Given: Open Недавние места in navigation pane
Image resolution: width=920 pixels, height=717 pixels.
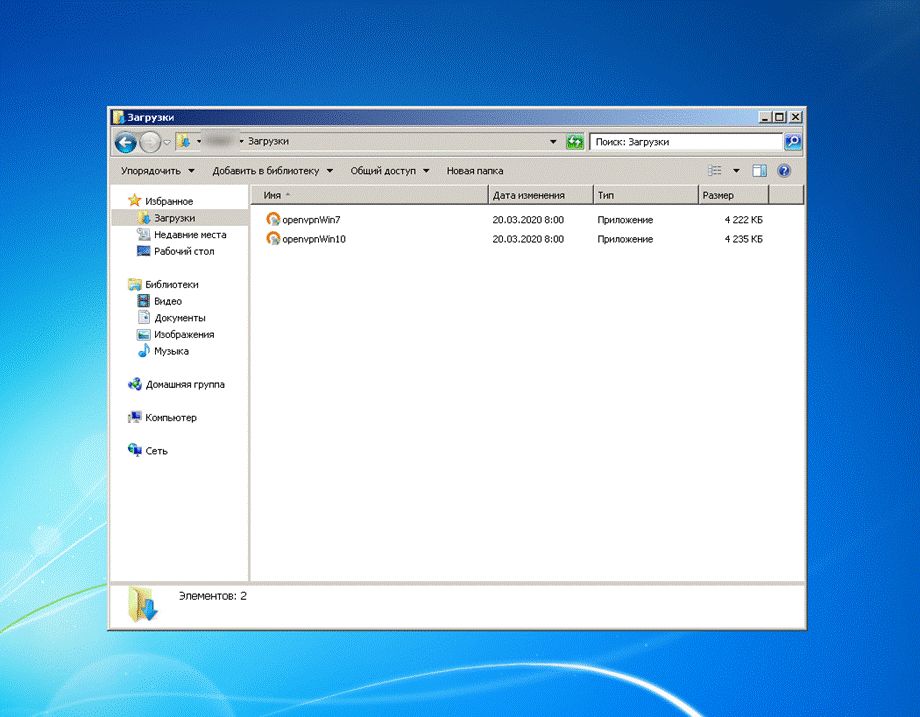Looking at the screenshot, I should (x=190, y=235).
